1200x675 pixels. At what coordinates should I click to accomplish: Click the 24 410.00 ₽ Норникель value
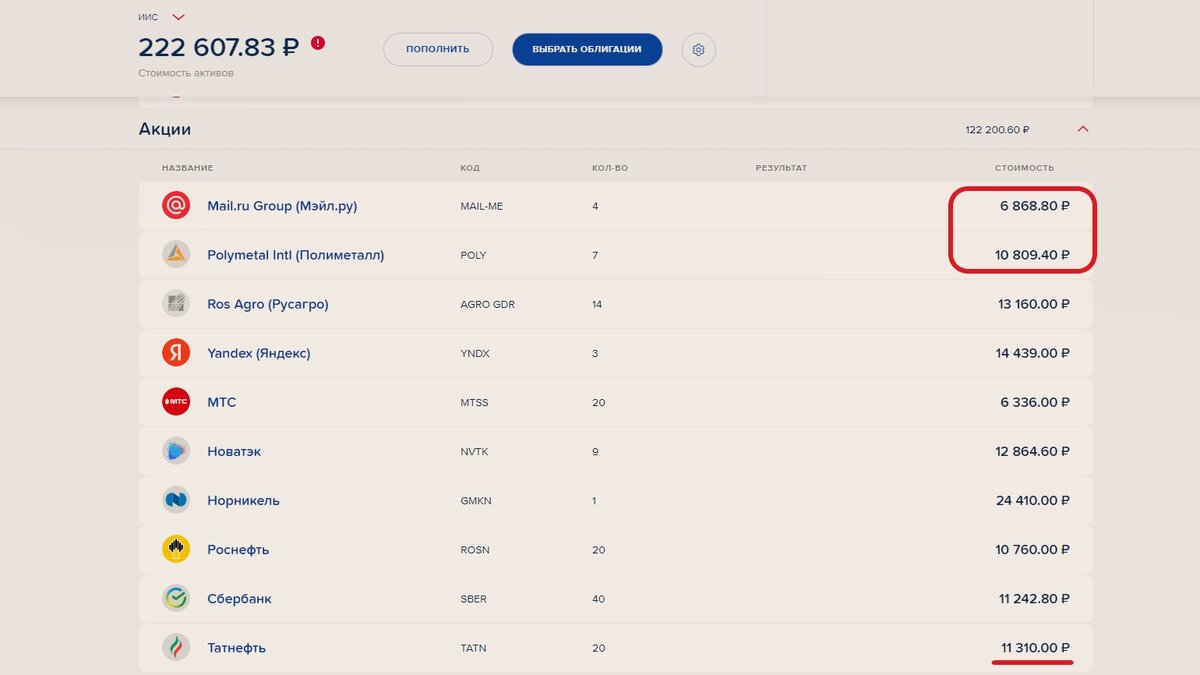[x=1032, y=500]
